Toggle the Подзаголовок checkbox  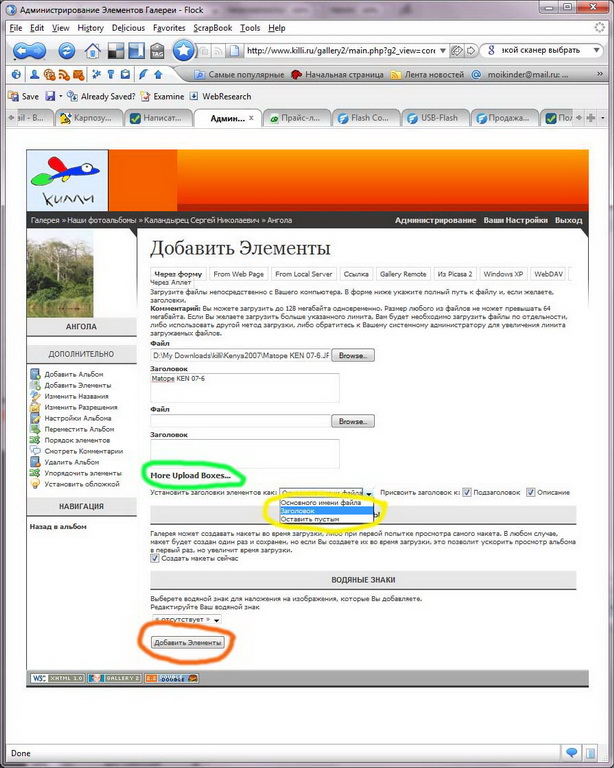pos(467,492)
